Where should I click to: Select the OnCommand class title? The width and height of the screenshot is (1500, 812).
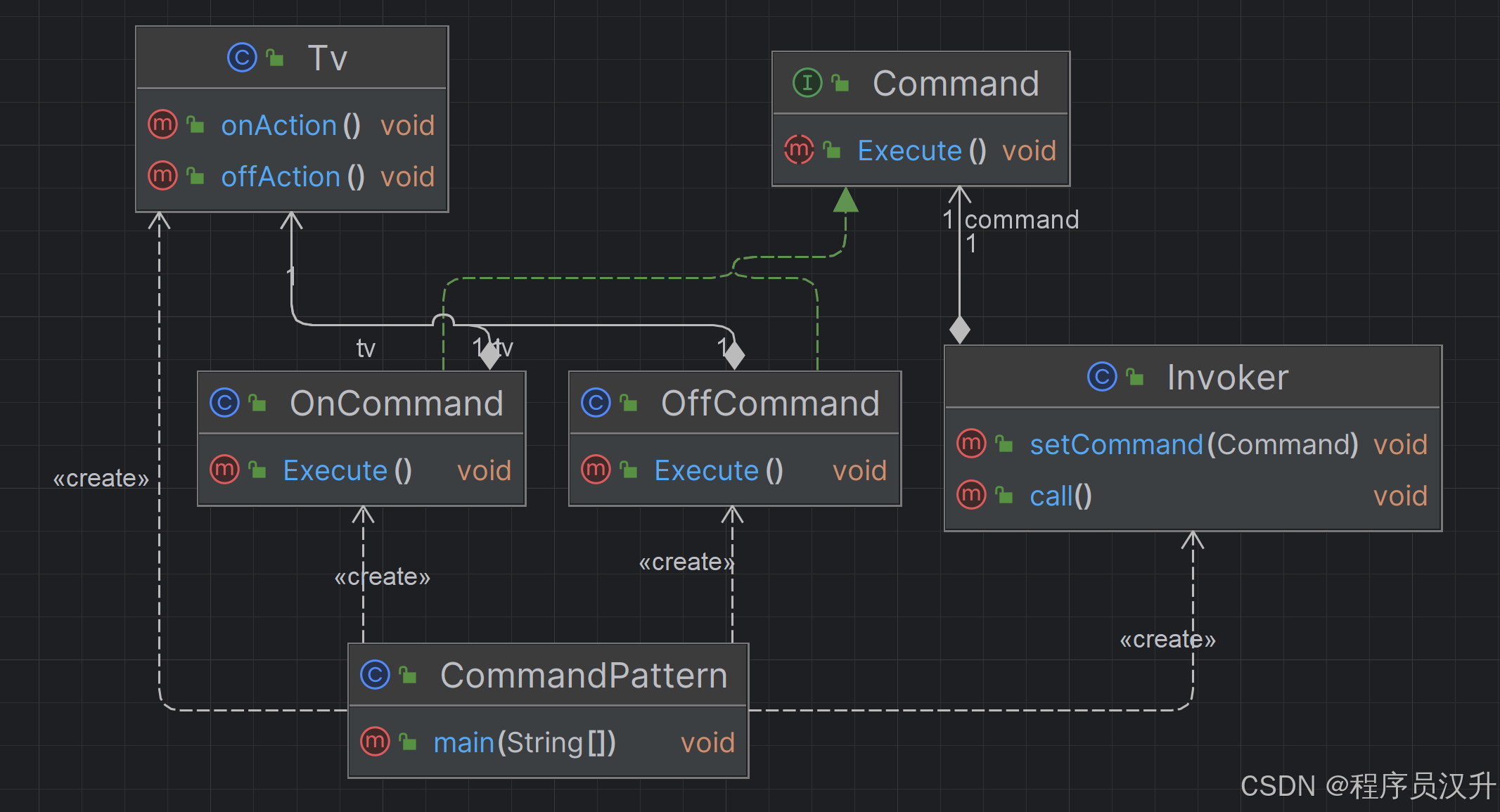396,404
